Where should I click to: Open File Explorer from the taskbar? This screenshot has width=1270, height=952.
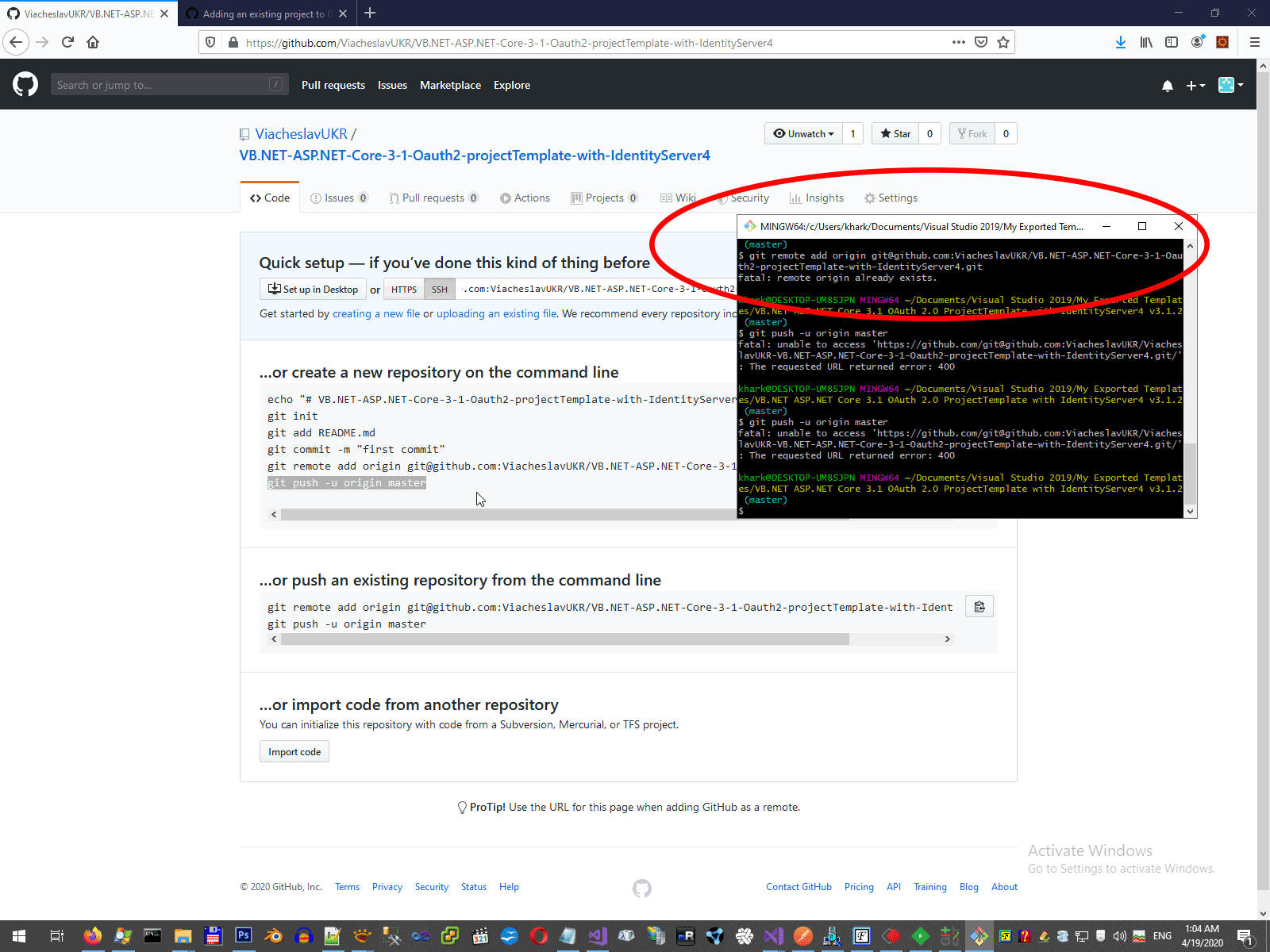tap(183, 936)
